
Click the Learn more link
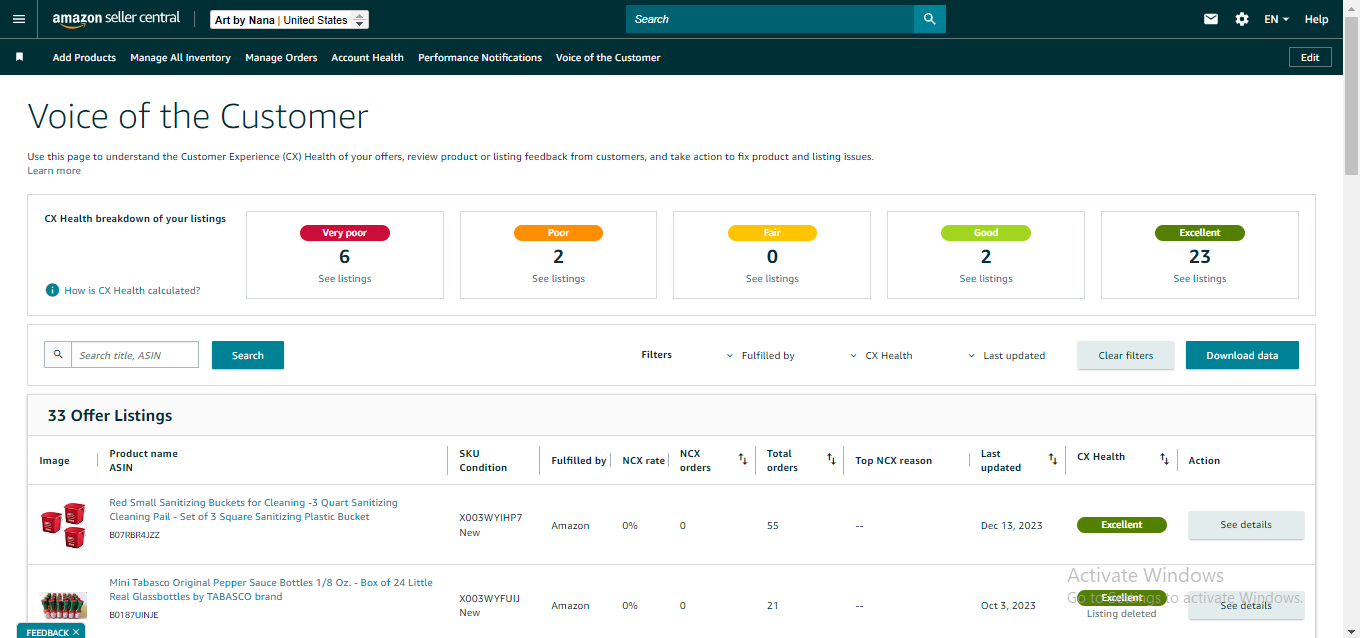(54, 171)
